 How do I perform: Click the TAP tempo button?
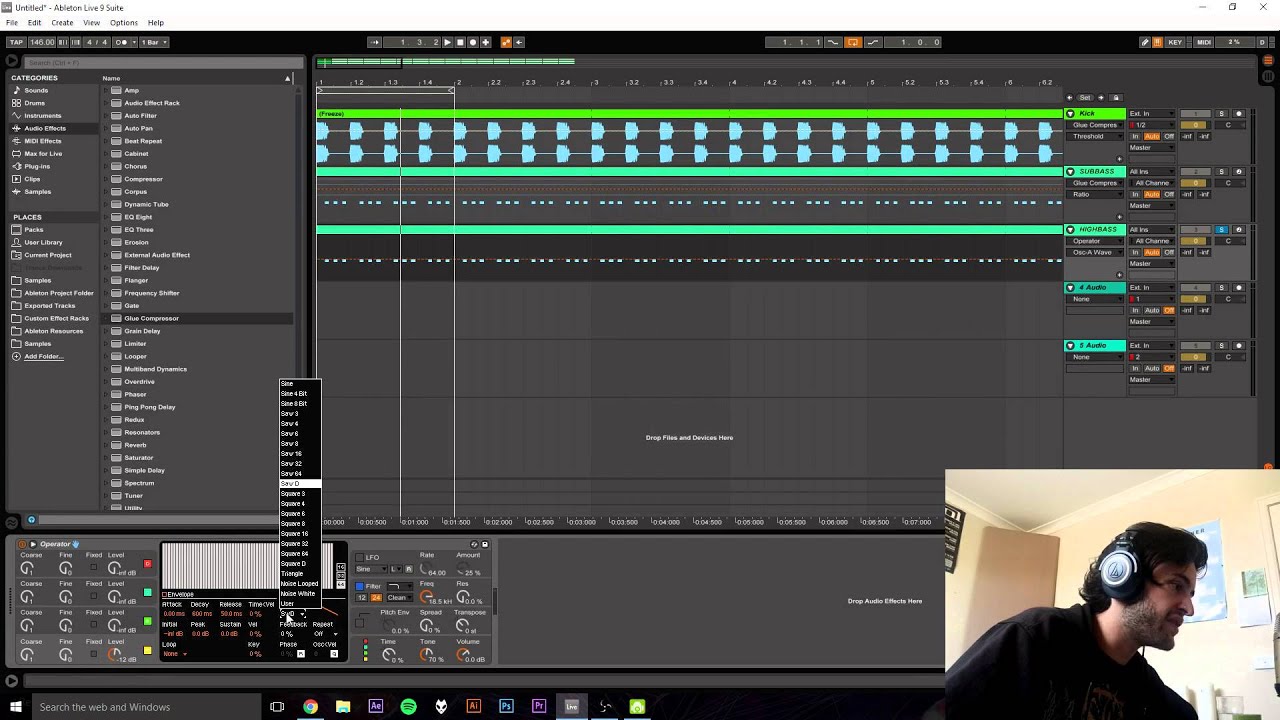tap(16, 42)
